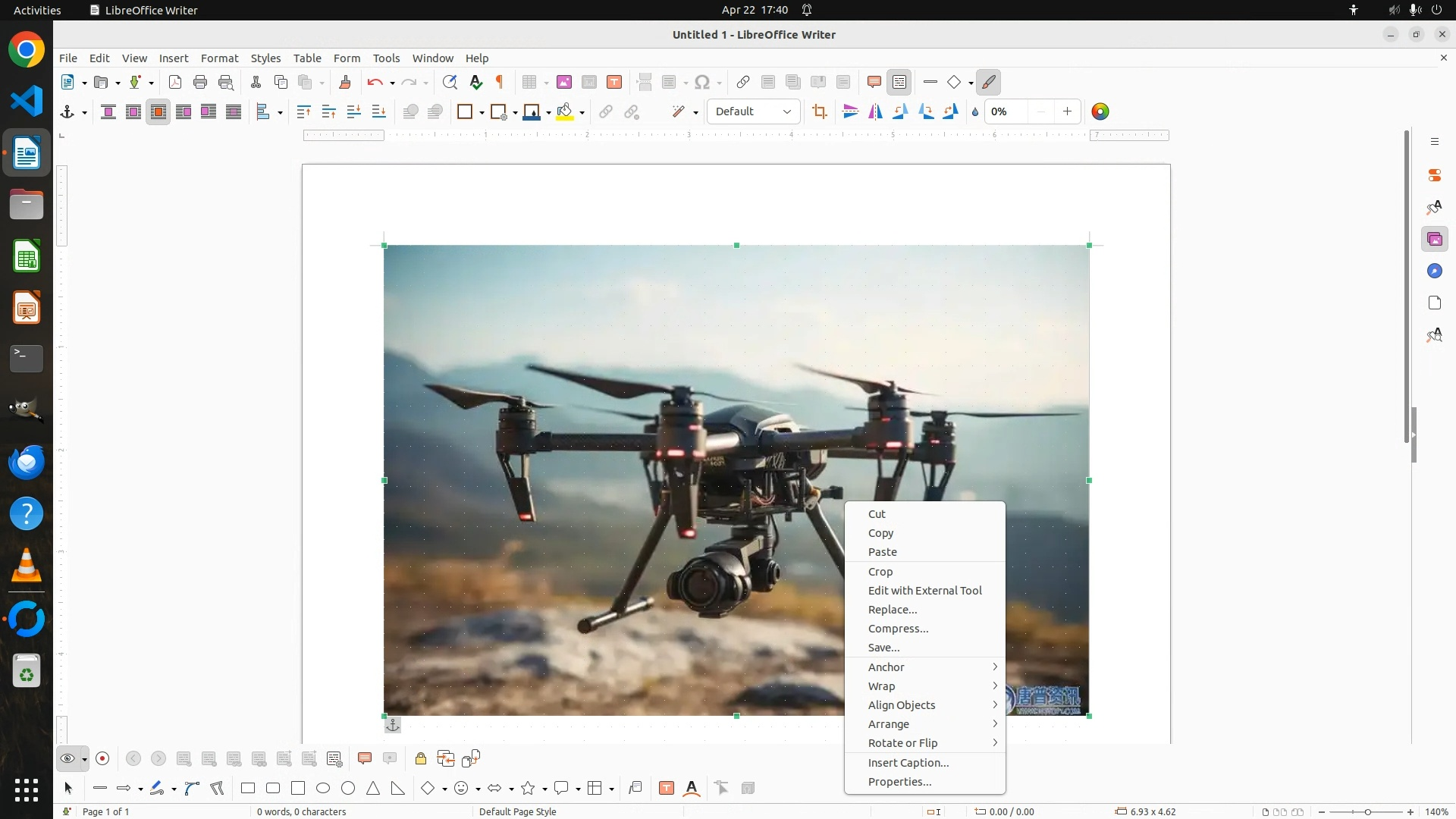Click the zoom slider in status bar
Image resolution: width=1456 pixels, height=819 pixels.
pyautogui.click(x=1367, y=811)
